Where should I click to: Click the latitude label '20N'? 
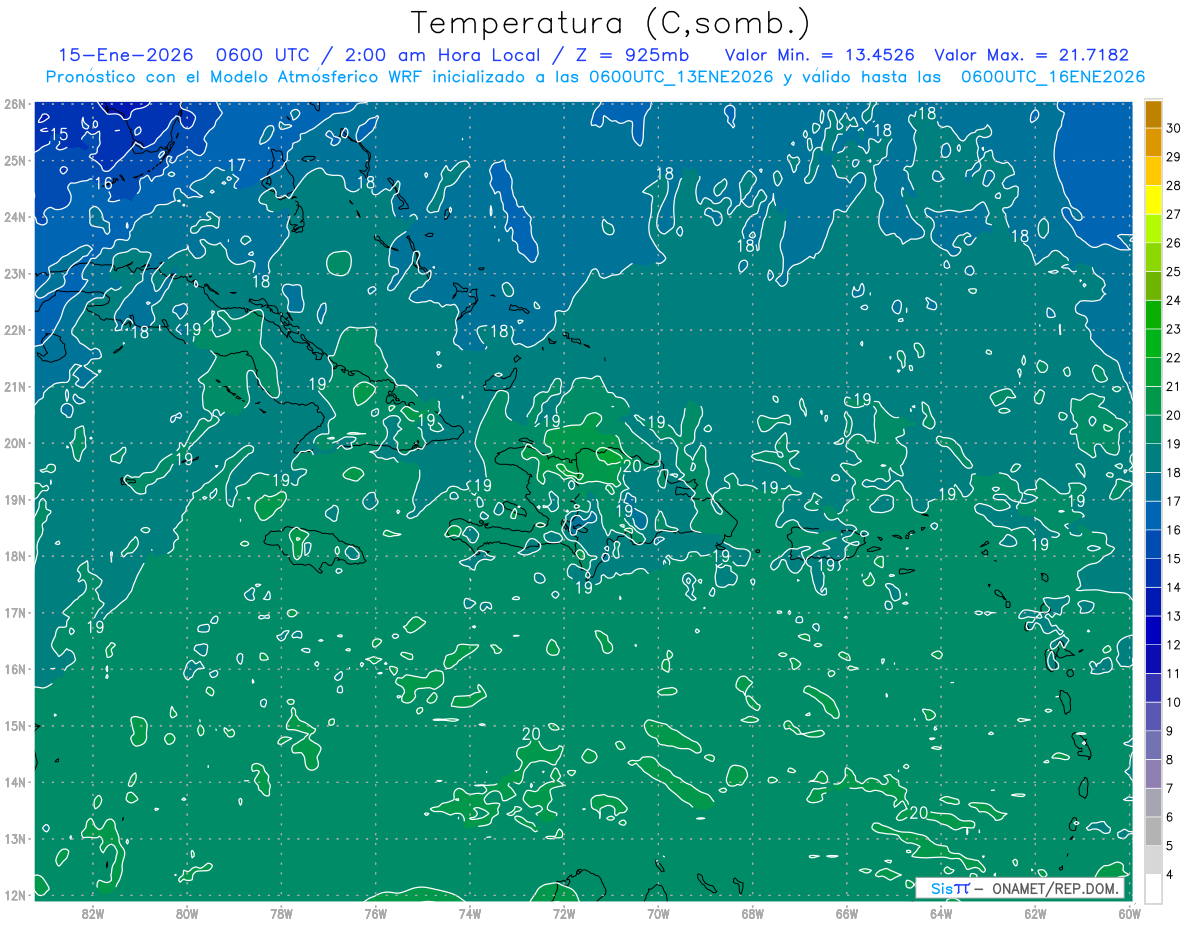click(x=15, y=443)
